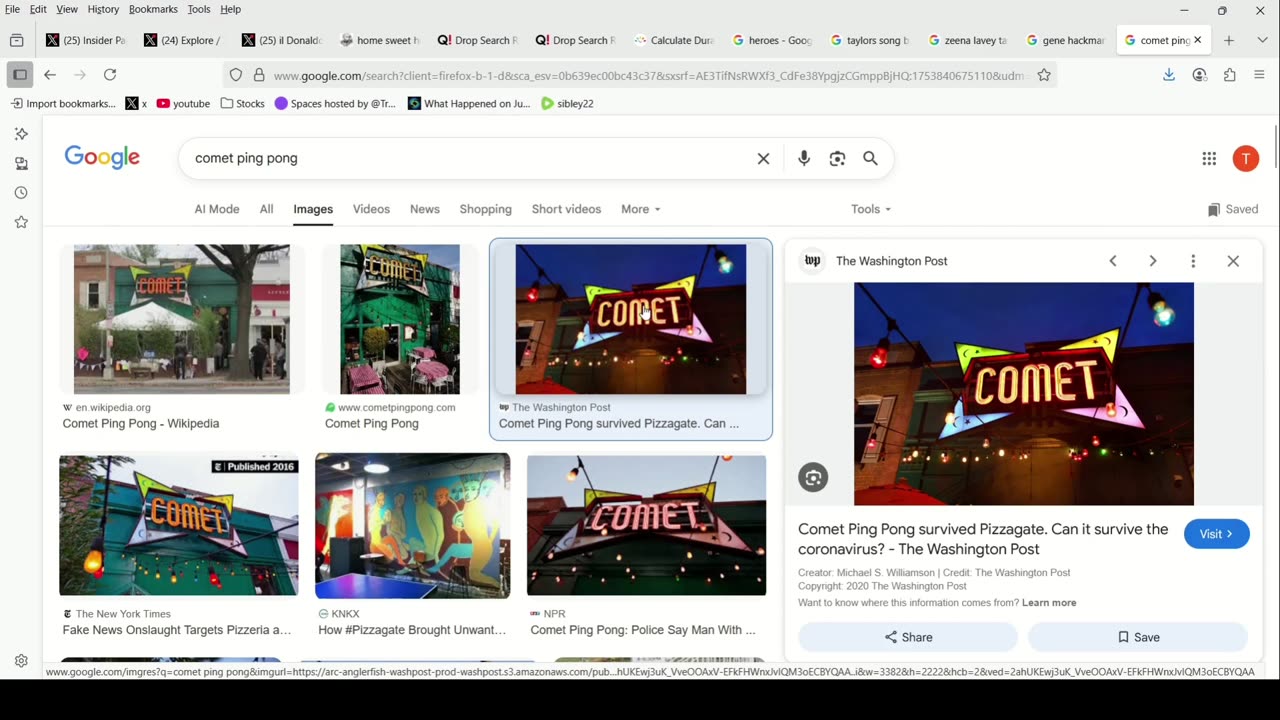Select the Videos tab
The height and width of the screenshot is (720, 1280).
tap(371, 209)
